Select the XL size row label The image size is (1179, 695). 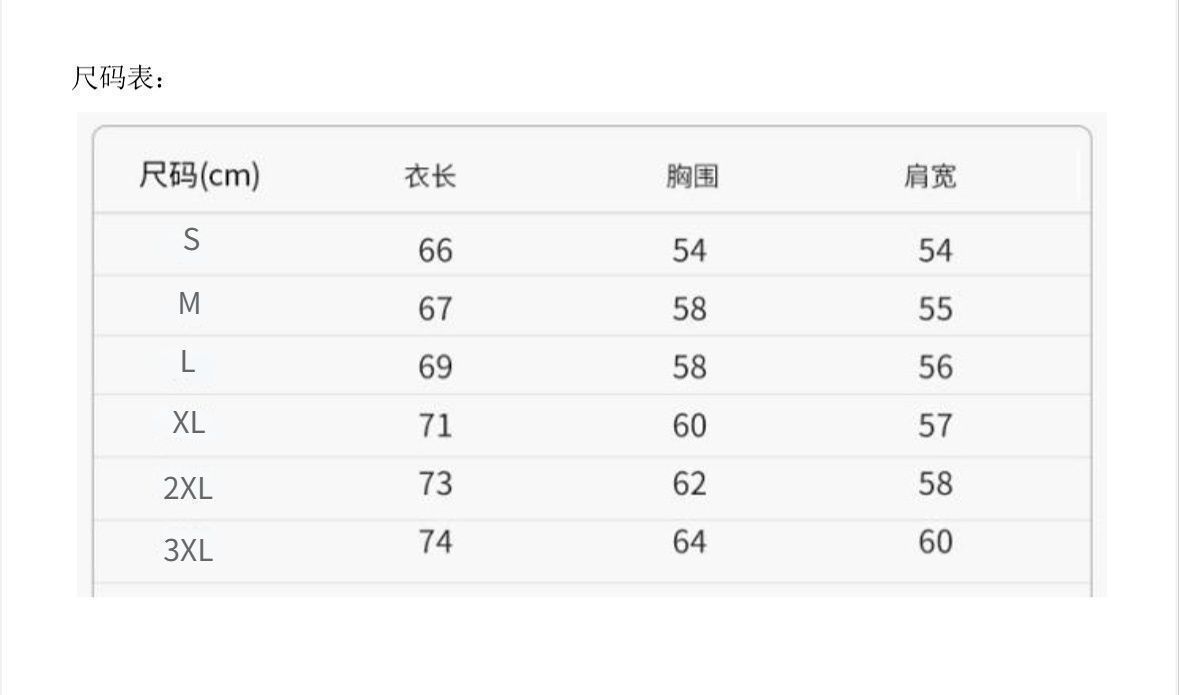tap(188, 423)
